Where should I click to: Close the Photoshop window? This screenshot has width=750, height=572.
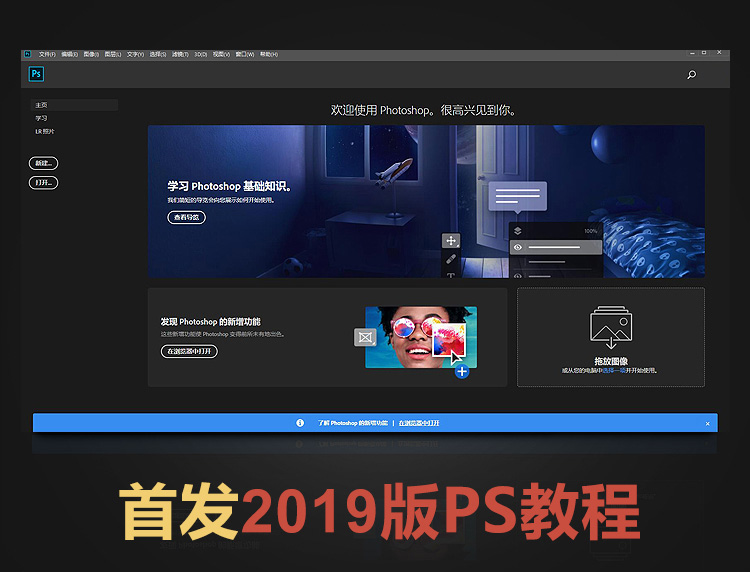[x=719, y=53]
